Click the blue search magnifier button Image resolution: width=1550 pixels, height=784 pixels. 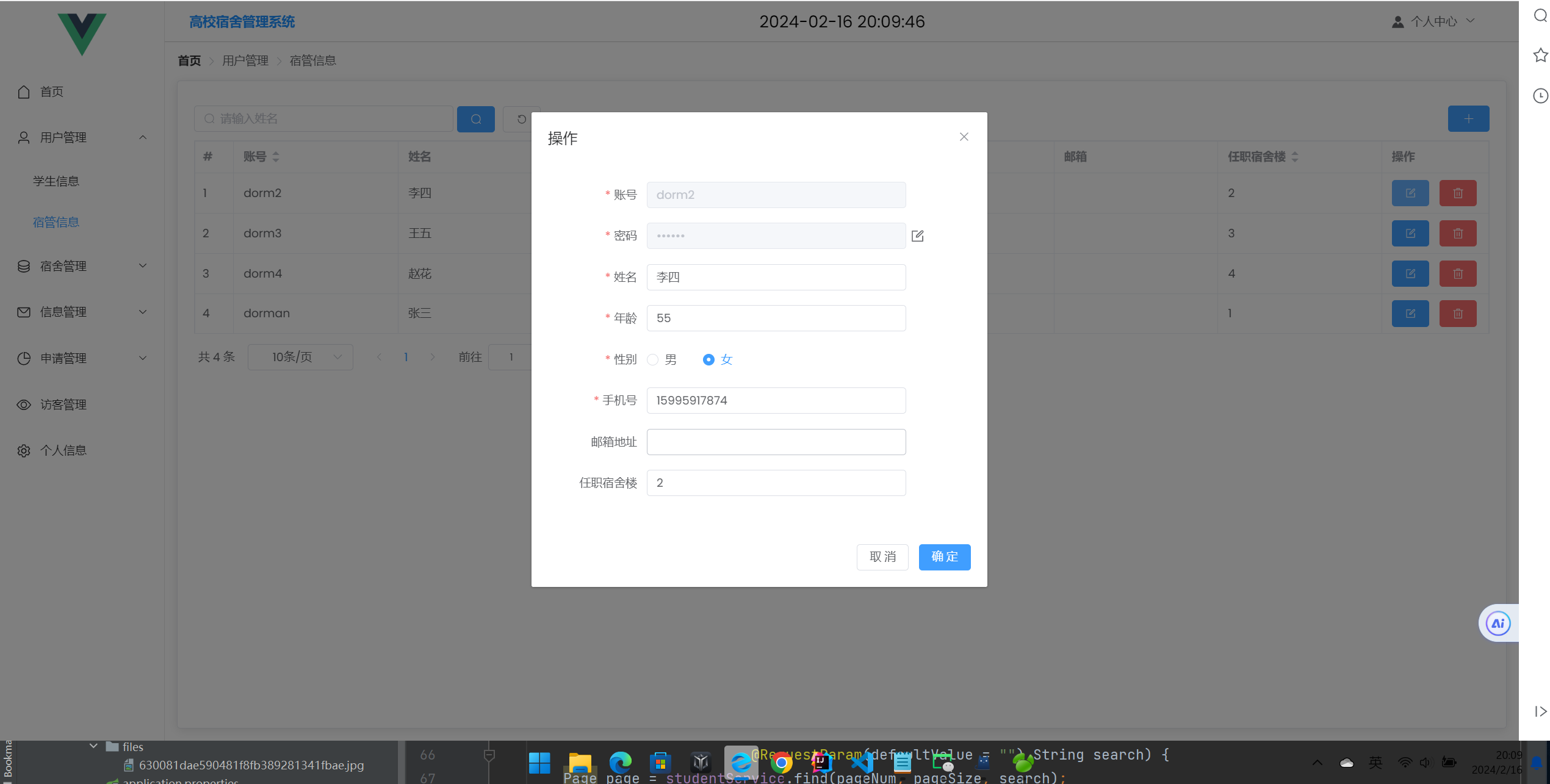click(475, 119)
